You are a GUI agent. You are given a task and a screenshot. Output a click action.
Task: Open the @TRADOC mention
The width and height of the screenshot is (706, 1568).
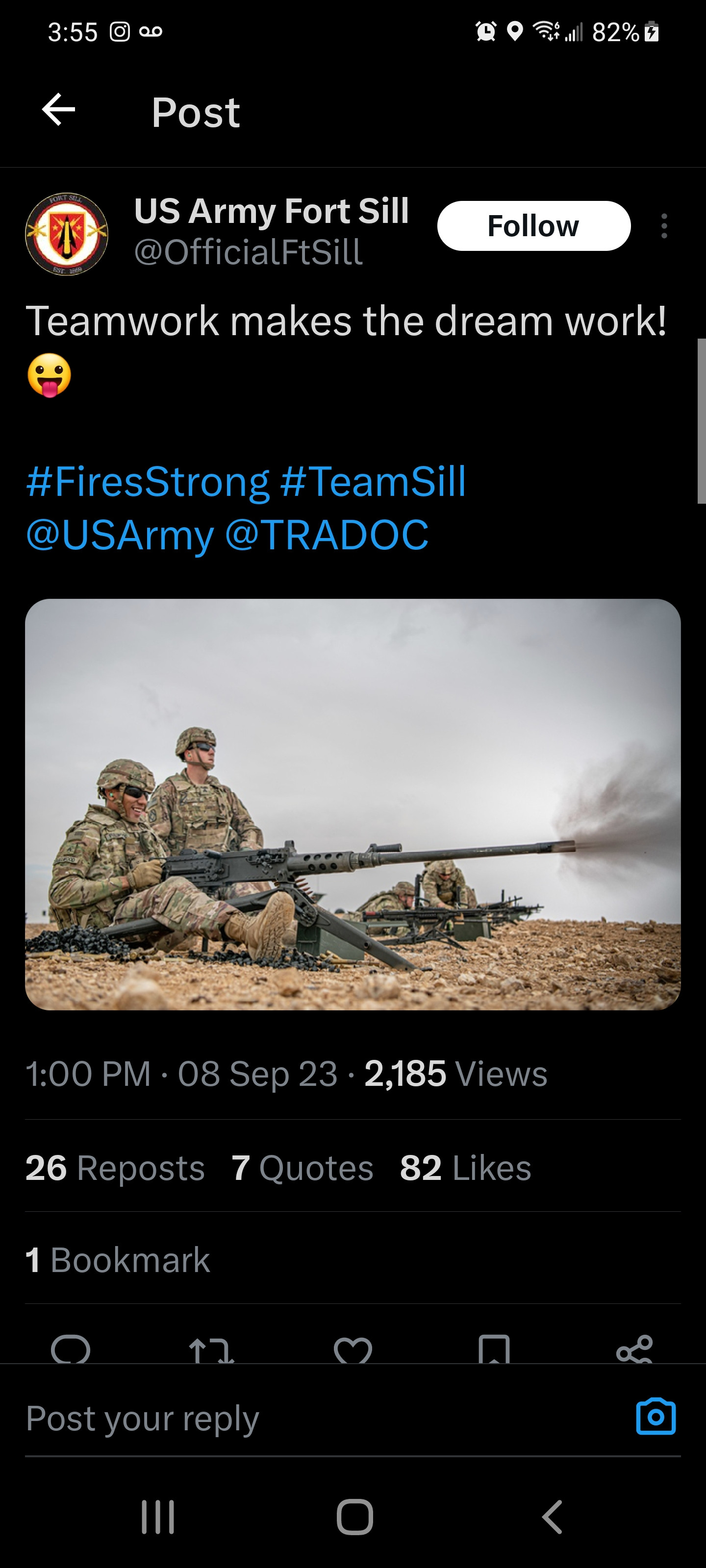(327, 535)
